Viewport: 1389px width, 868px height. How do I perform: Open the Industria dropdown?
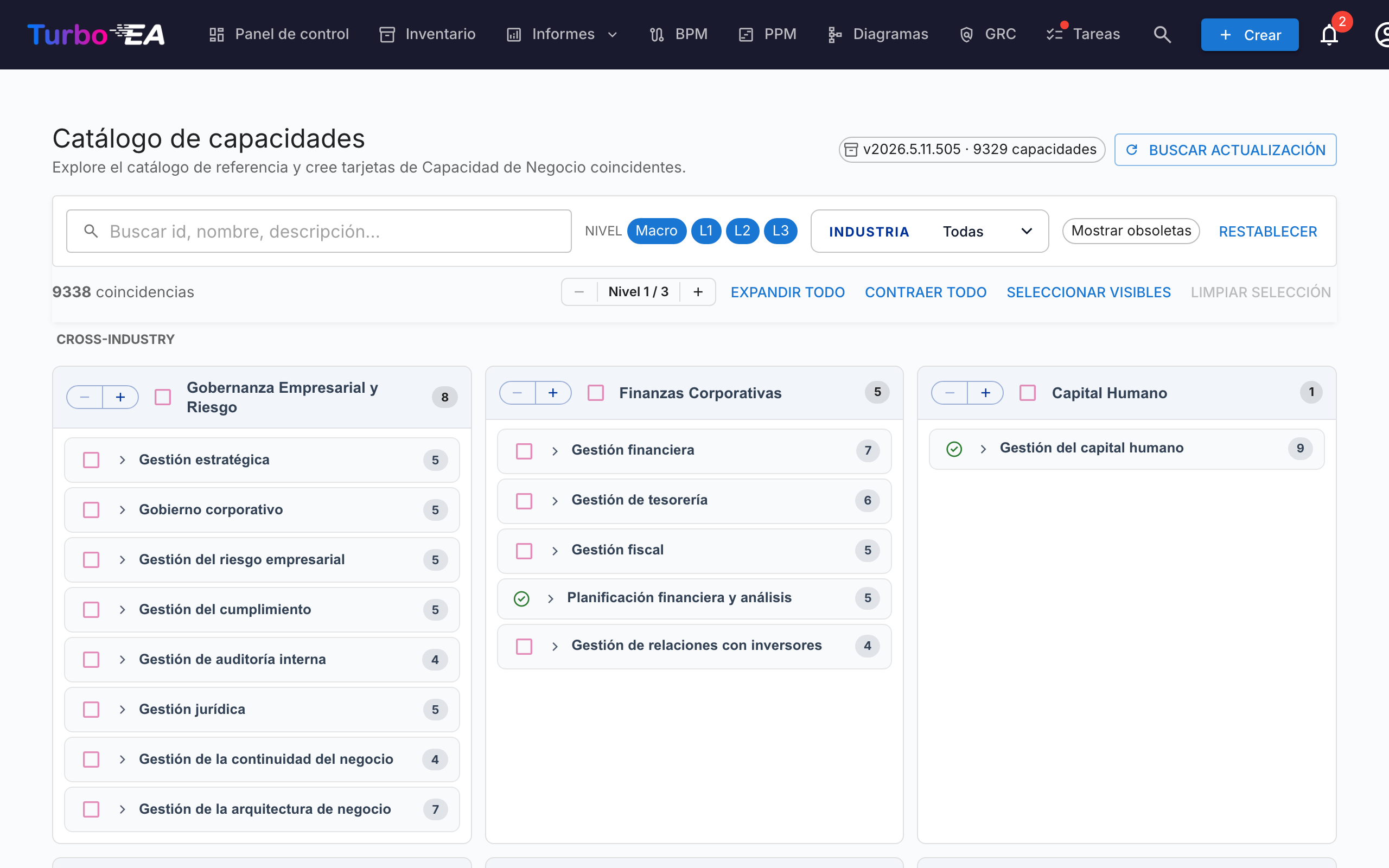[930, 231]
